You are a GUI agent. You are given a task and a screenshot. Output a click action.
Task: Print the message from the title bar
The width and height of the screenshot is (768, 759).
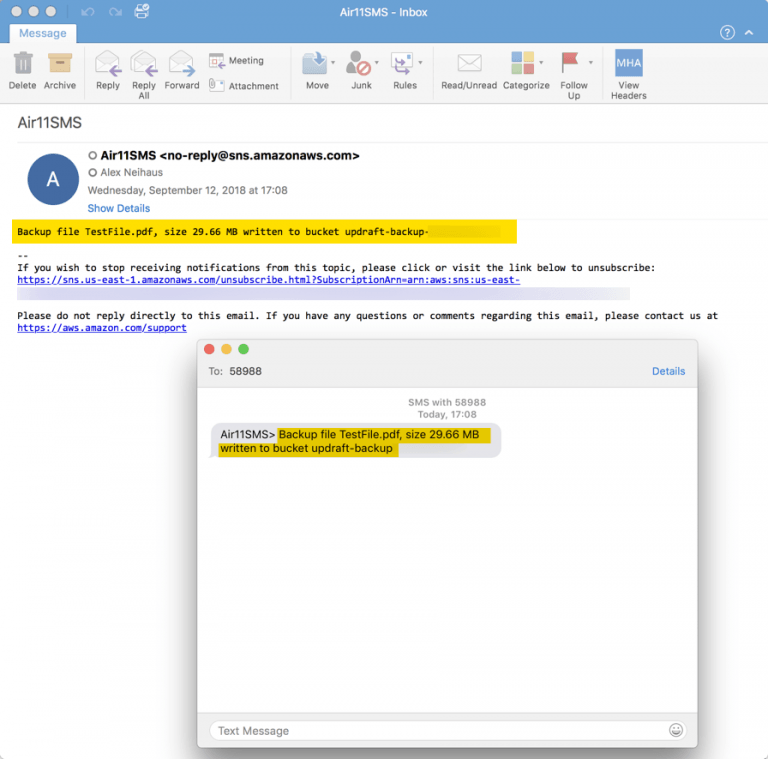142,11
